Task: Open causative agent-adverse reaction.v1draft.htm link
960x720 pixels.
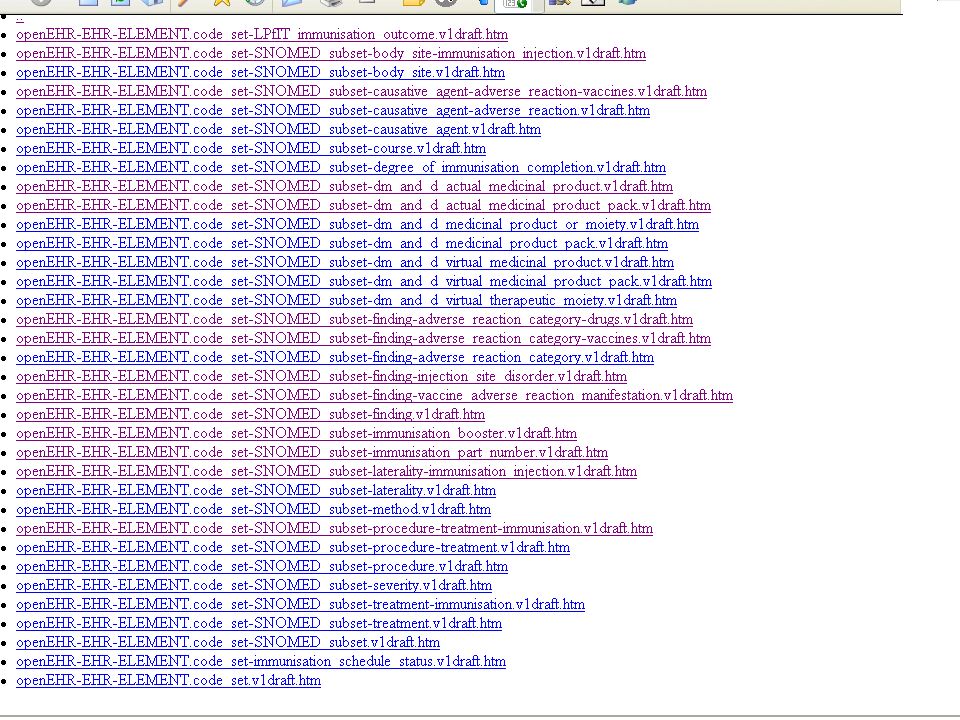Action: [x=333, y=110]
